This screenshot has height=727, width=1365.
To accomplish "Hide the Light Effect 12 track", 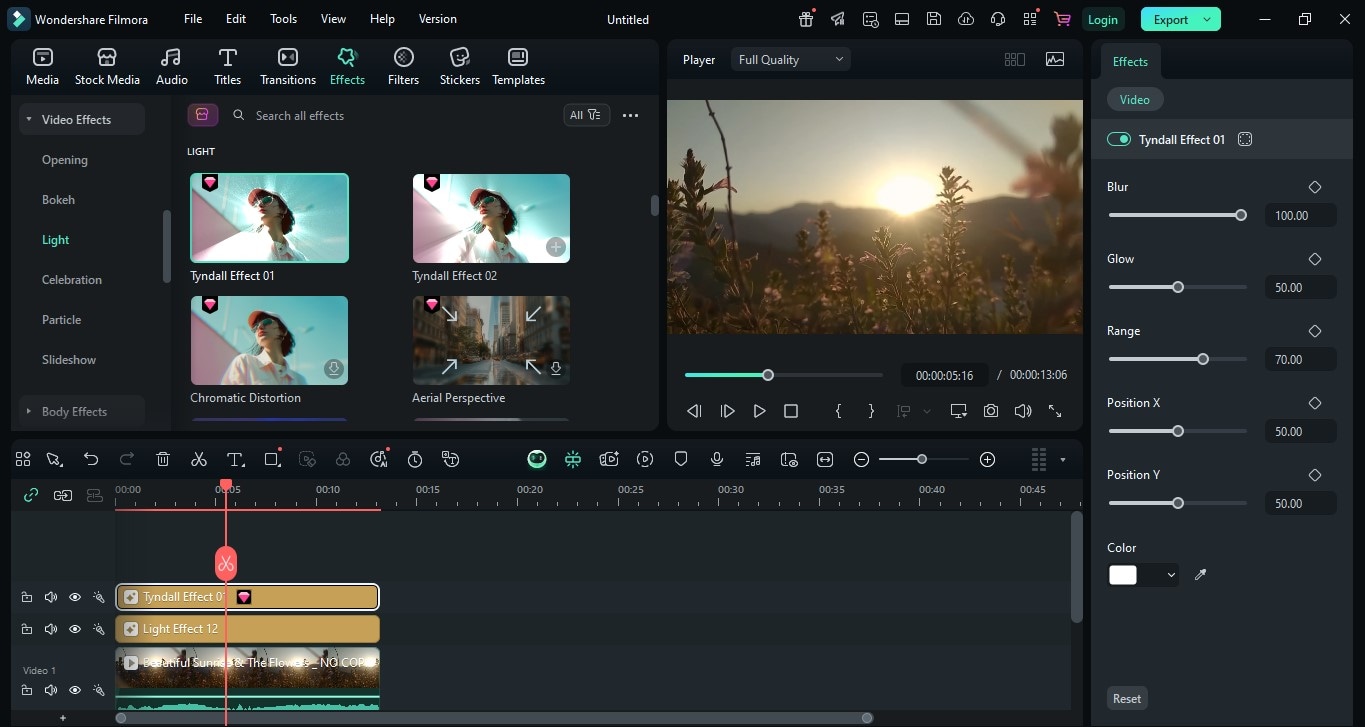I will (75, 629).
